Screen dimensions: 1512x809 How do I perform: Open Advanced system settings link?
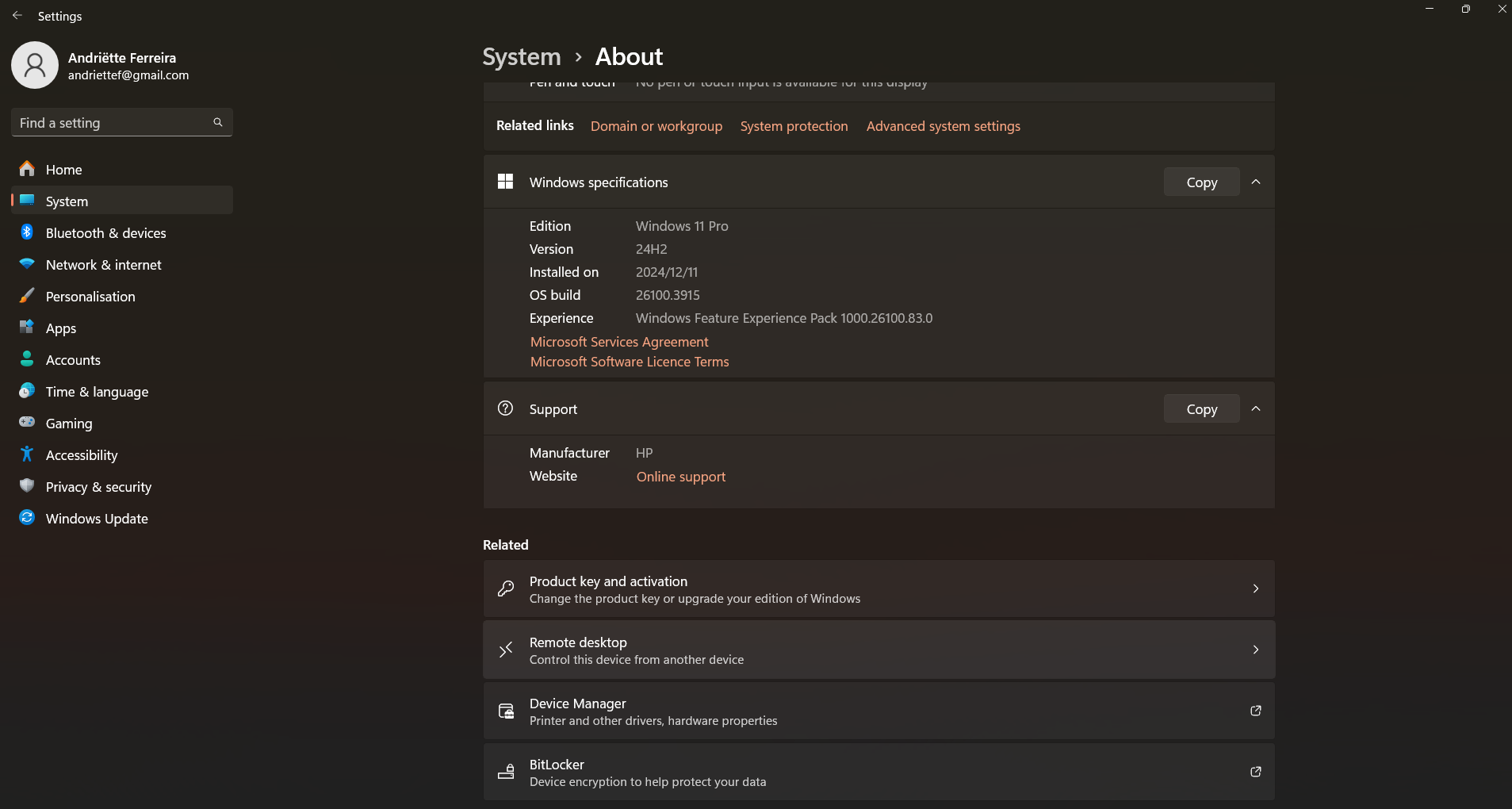(944, 126)
